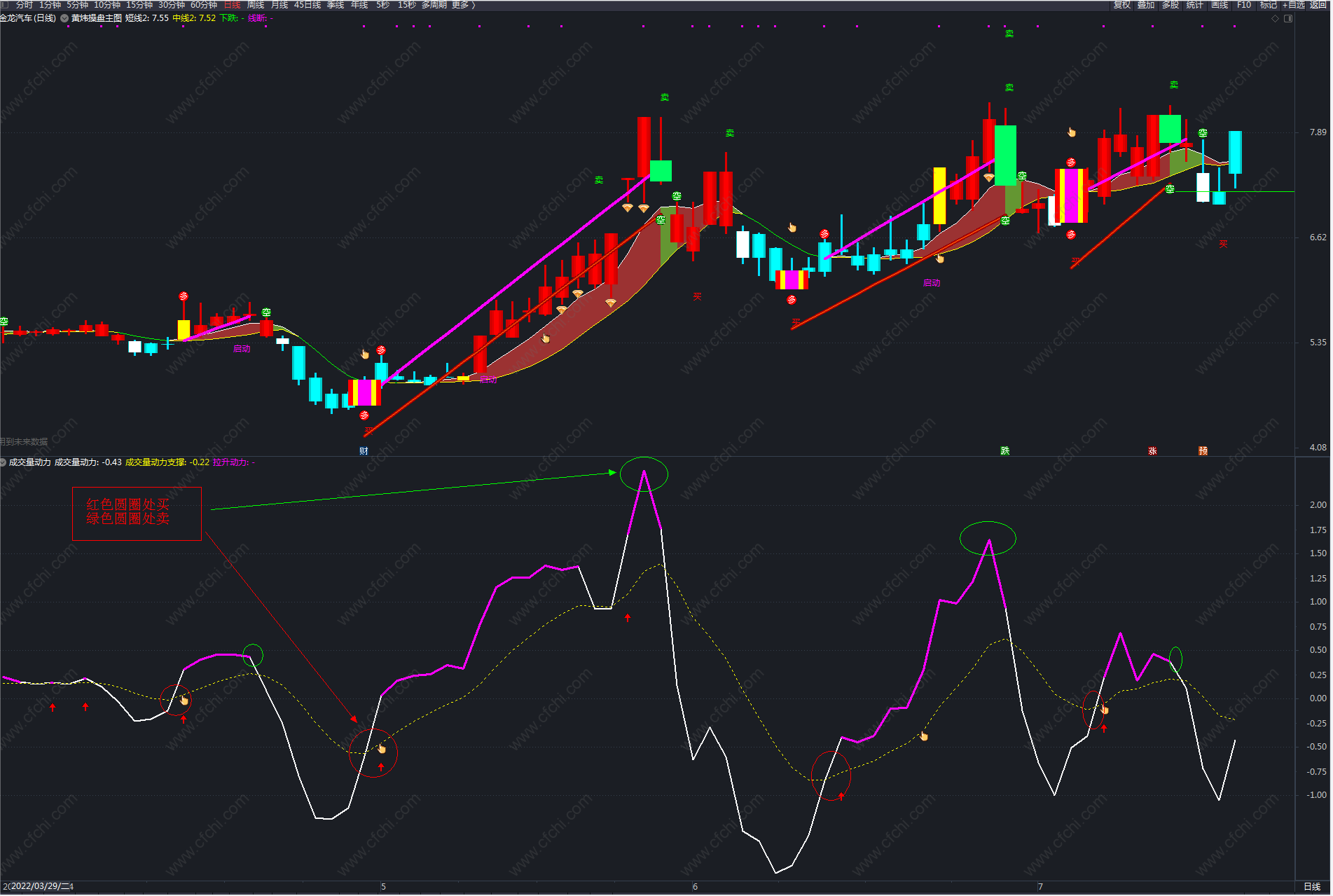1333x896 pixels.
Task: Activate the 画线 drawing tool
Action: point(1220,5)
